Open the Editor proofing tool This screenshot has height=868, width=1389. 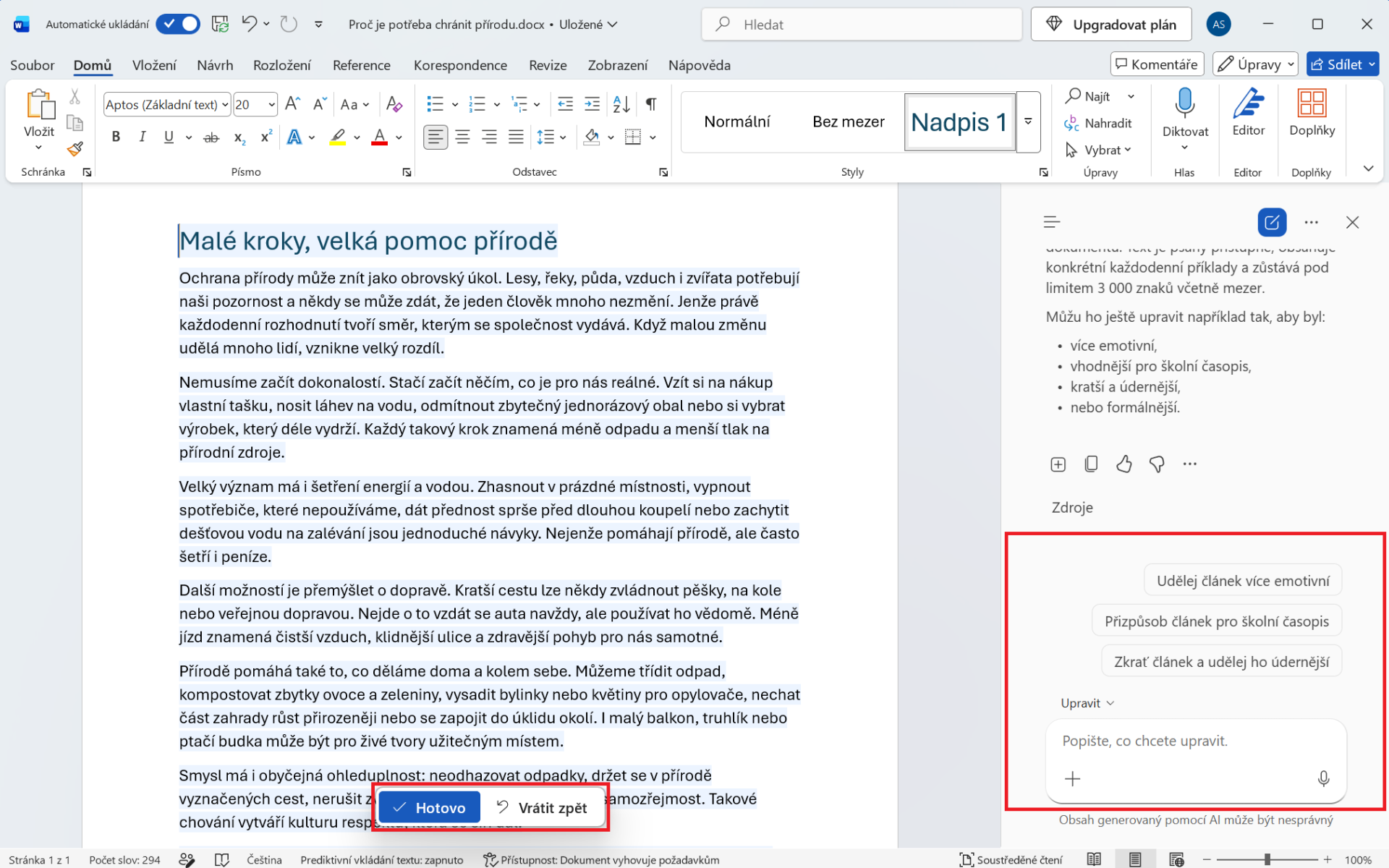[x=1248, y=113]
